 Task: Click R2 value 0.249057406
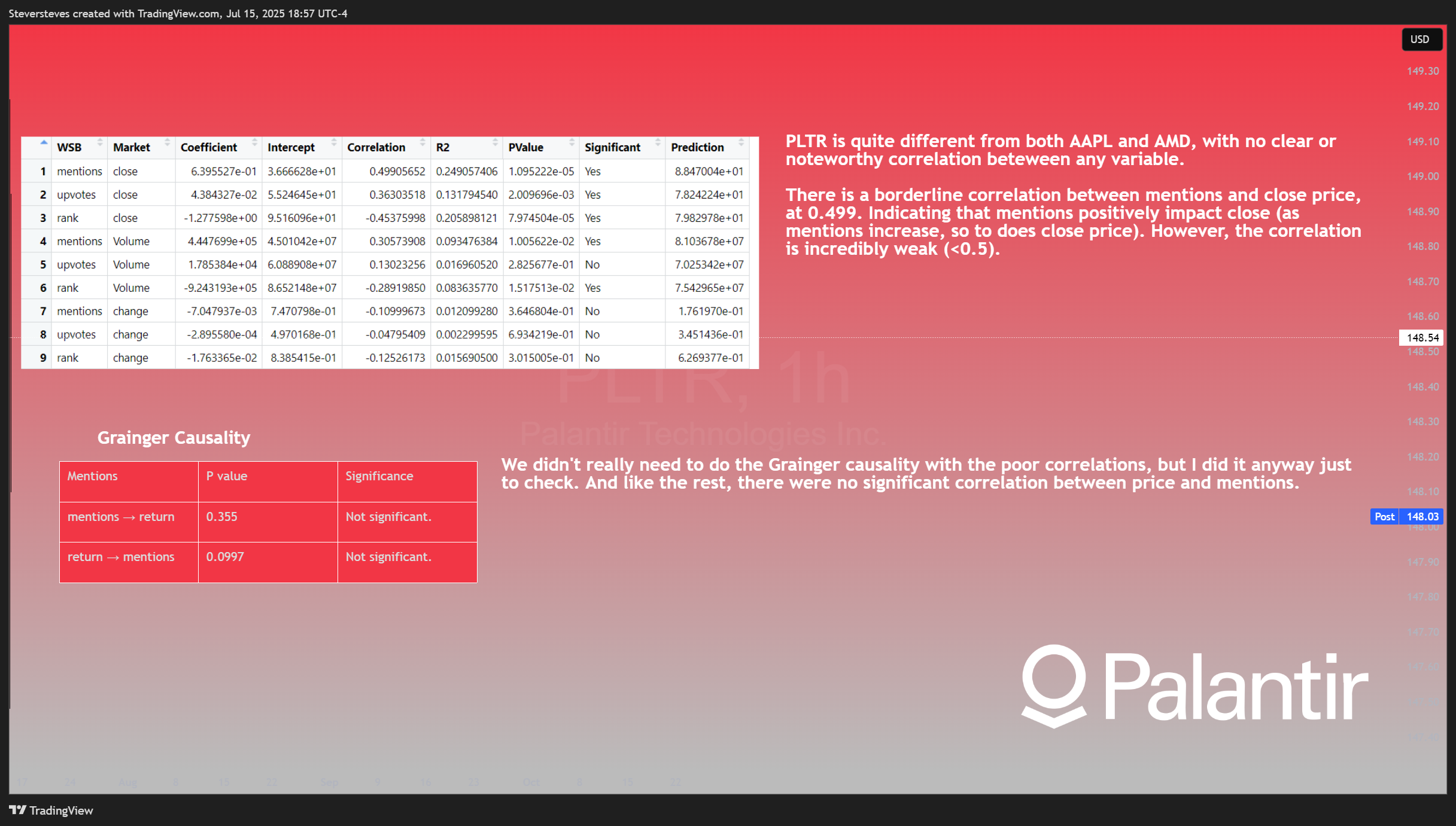[x=467, y=172]
